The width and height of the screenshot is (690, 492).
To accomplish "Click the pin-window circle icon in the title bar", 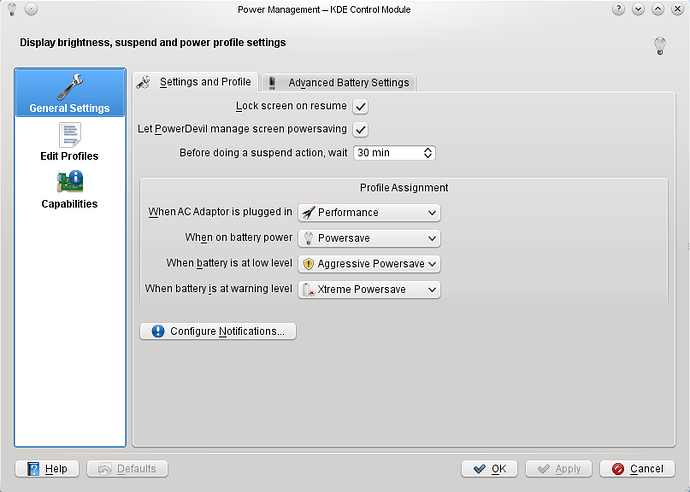I will tap(31, 9).
